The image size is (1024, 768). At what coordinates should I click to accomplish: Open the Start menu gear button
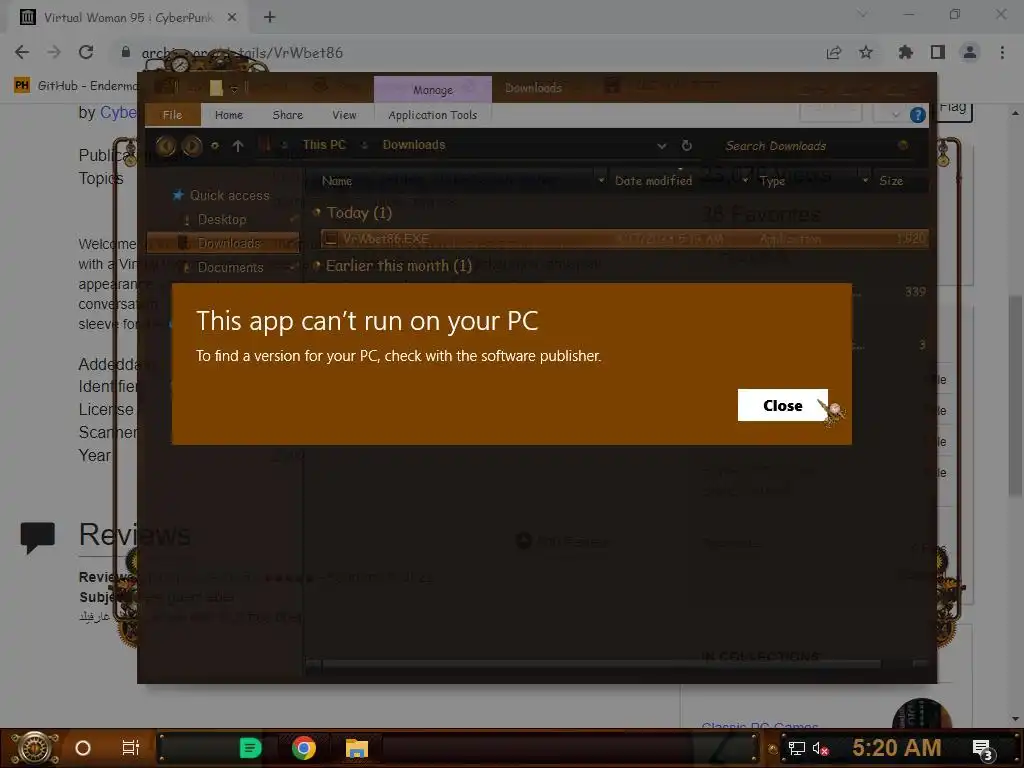35,748
